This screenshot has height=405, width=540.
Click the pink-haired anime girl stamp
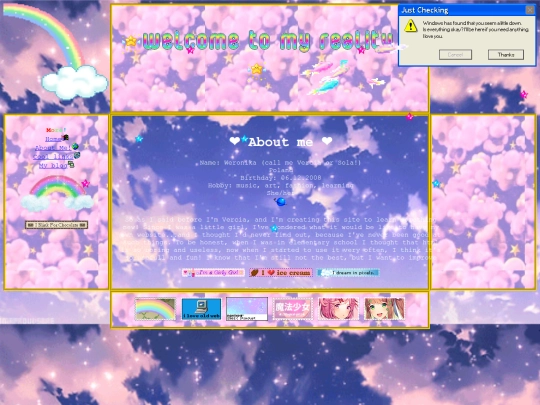pyautogui.click(x=338, y=309)
